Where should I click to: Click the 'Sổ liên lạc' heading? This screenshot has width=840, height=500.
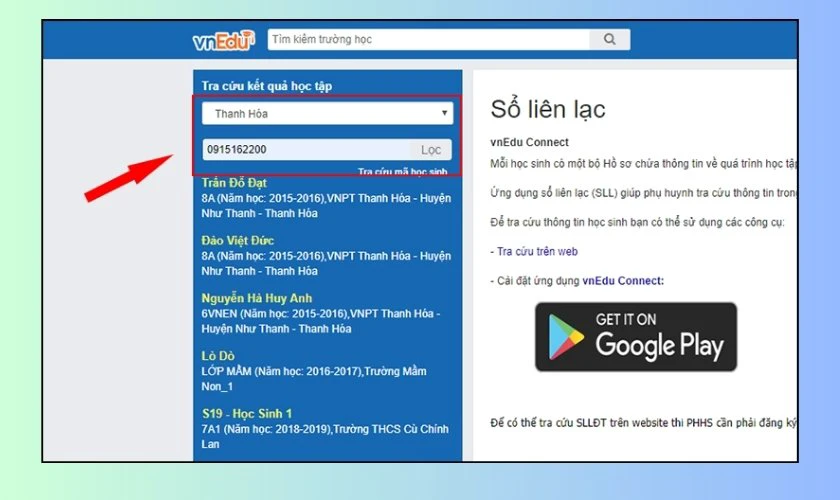(548, 109)
